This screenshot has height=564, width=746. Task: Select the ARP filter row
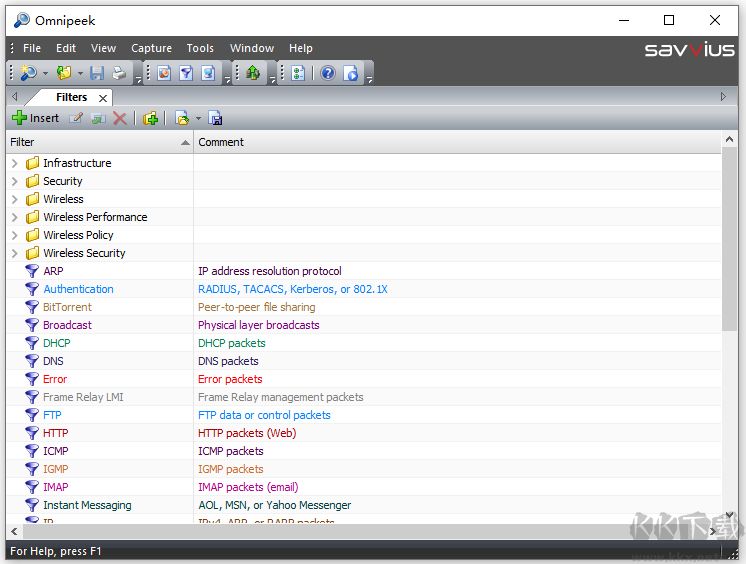click(x=364, y=271)
